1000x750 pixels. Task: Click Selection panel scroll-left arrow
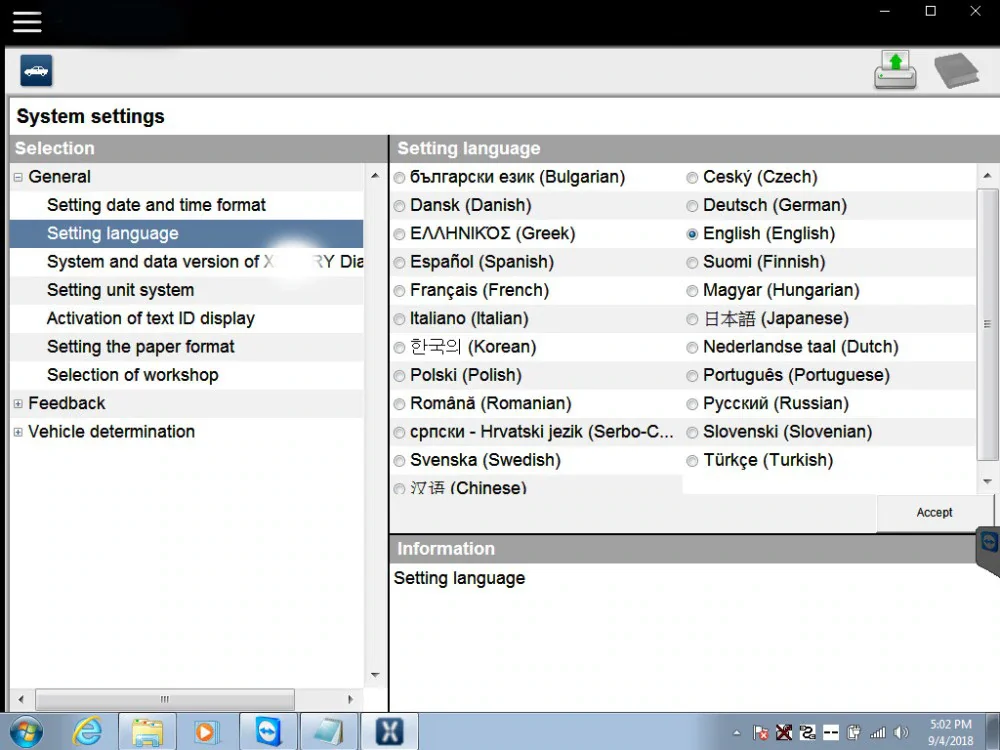21,699
